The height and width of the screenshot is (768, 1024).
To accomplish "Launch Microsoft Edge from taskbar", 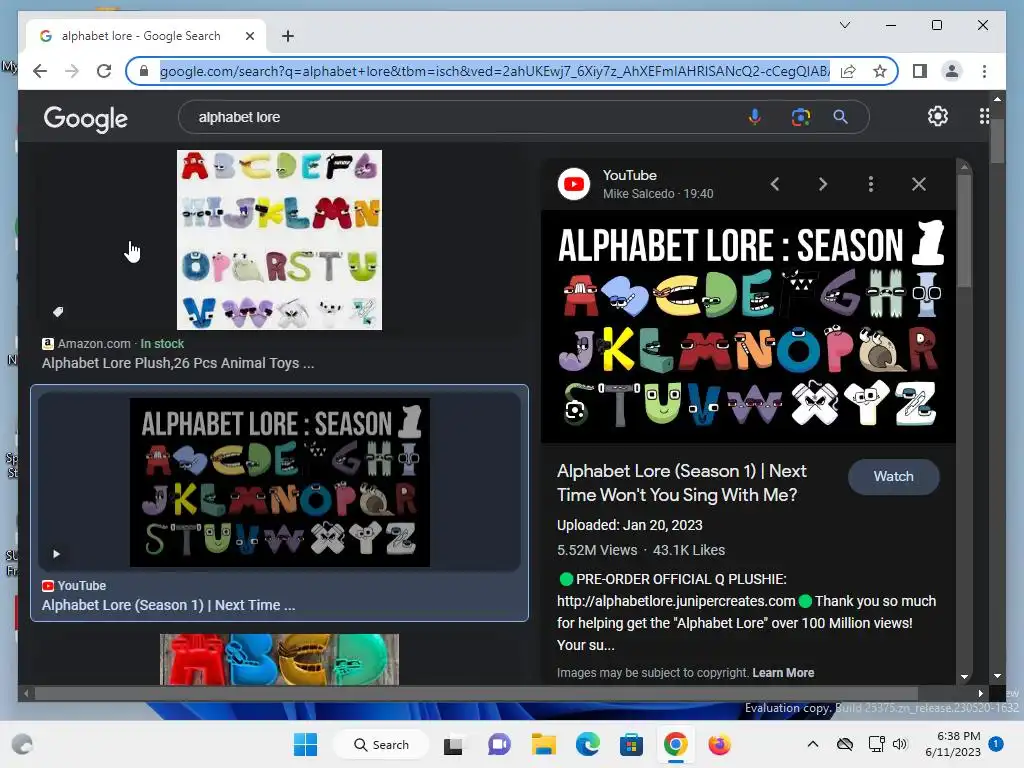I will pos(587,744).
